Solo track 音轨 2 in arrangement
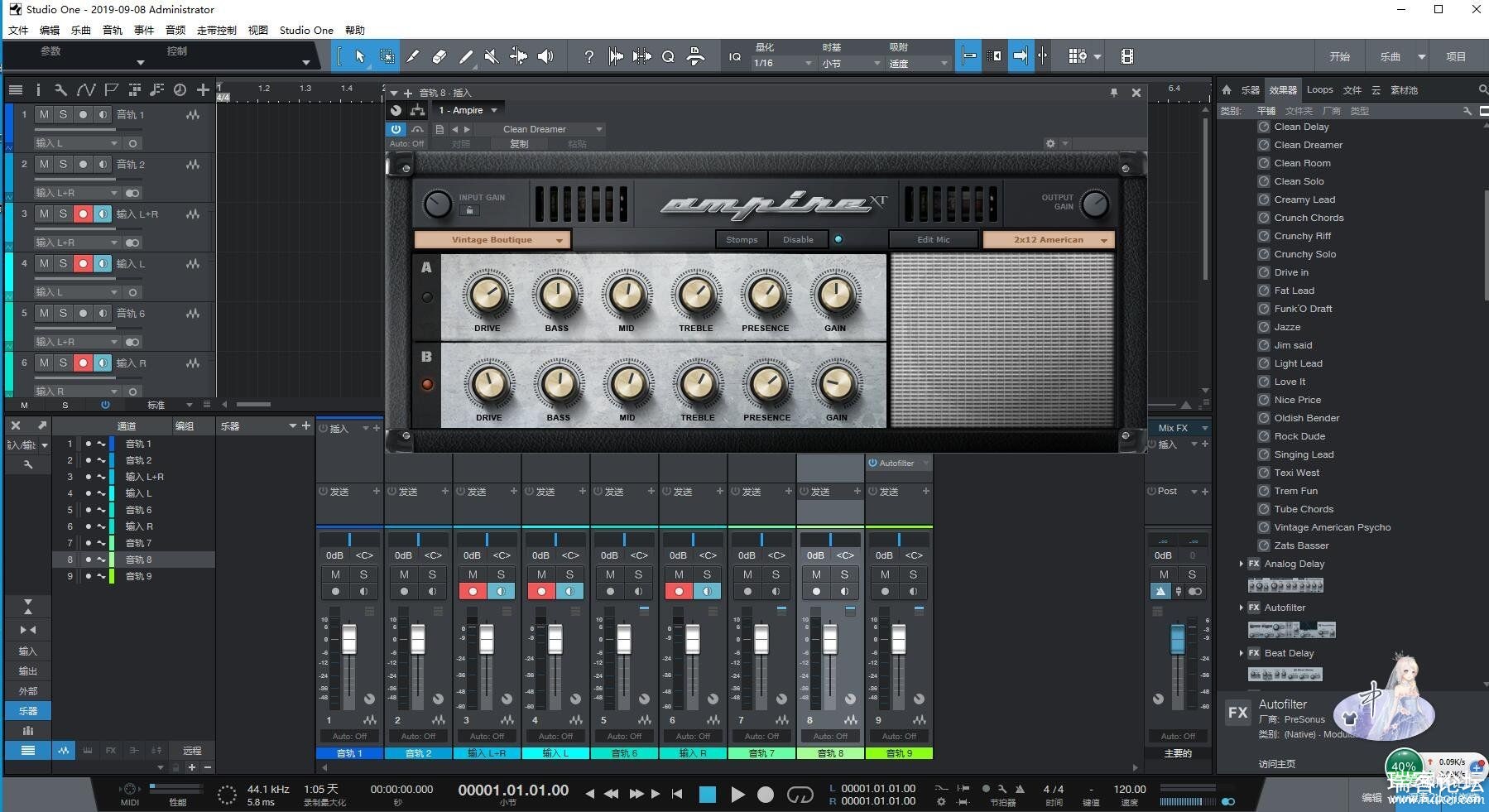This screenshot has height=812, width=1489. (63, 164)
